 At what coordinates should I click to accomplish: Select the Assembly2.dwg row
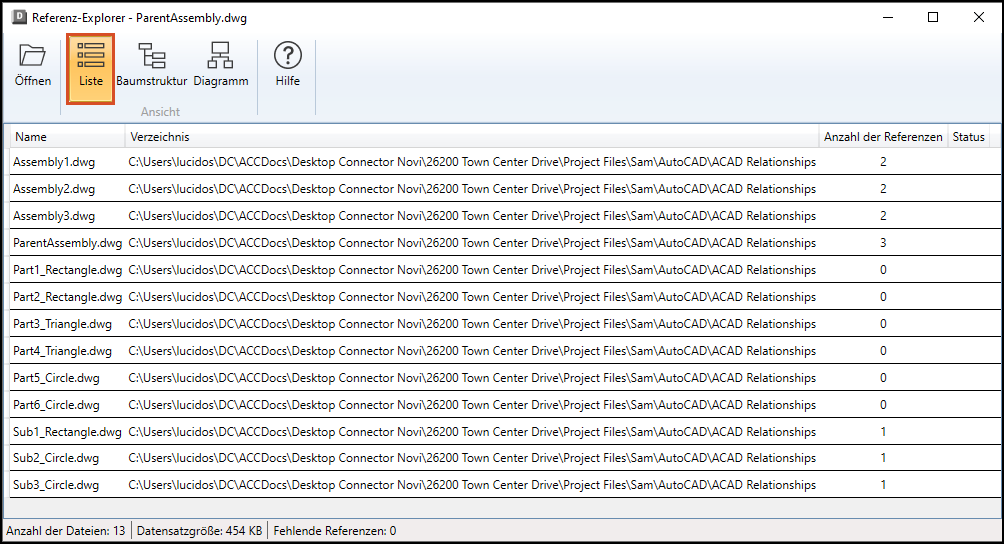click(x=505, y=189)
